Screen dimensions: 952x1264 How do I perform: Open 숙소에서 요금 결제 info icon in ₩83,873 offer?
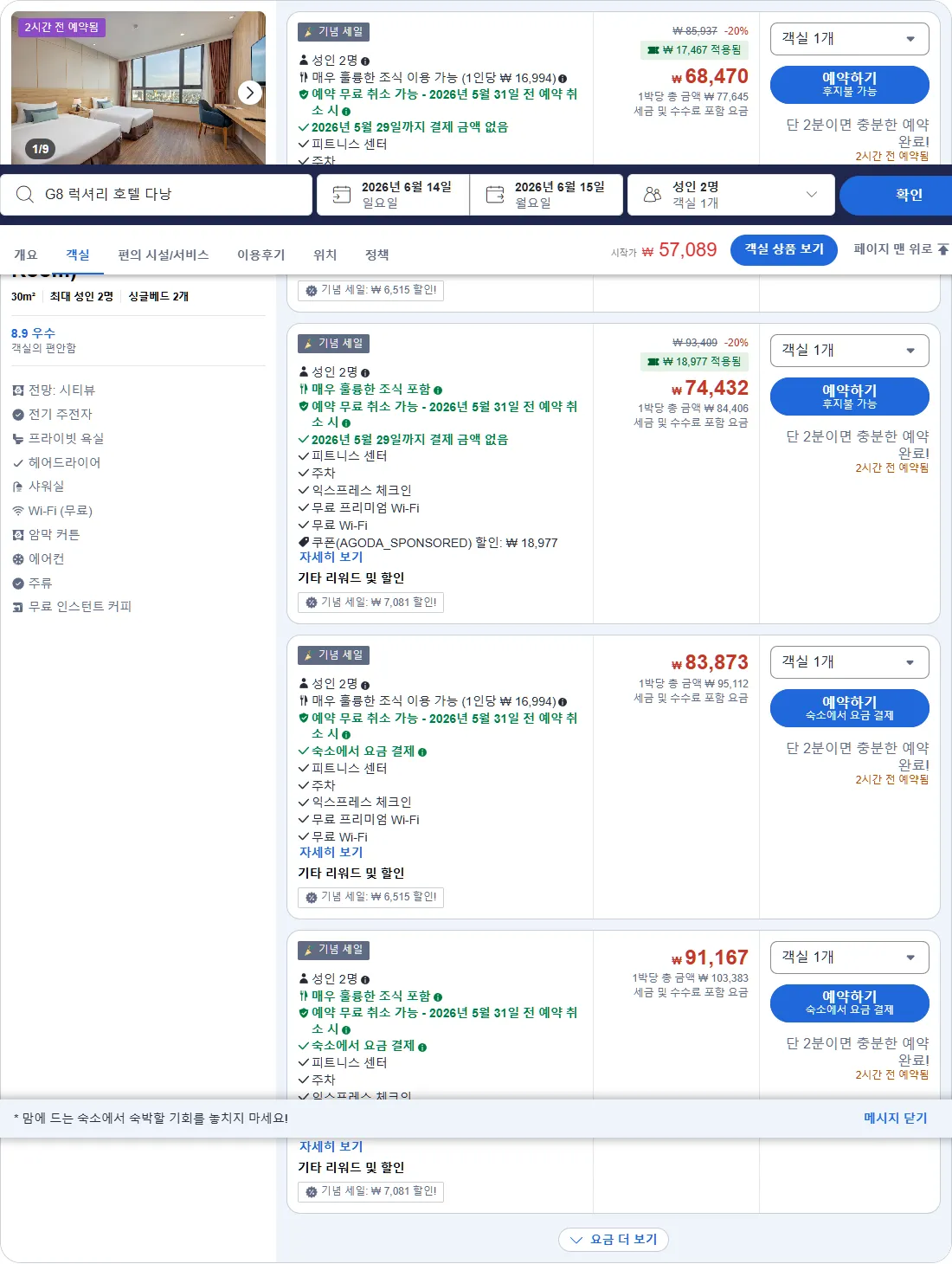422,751
